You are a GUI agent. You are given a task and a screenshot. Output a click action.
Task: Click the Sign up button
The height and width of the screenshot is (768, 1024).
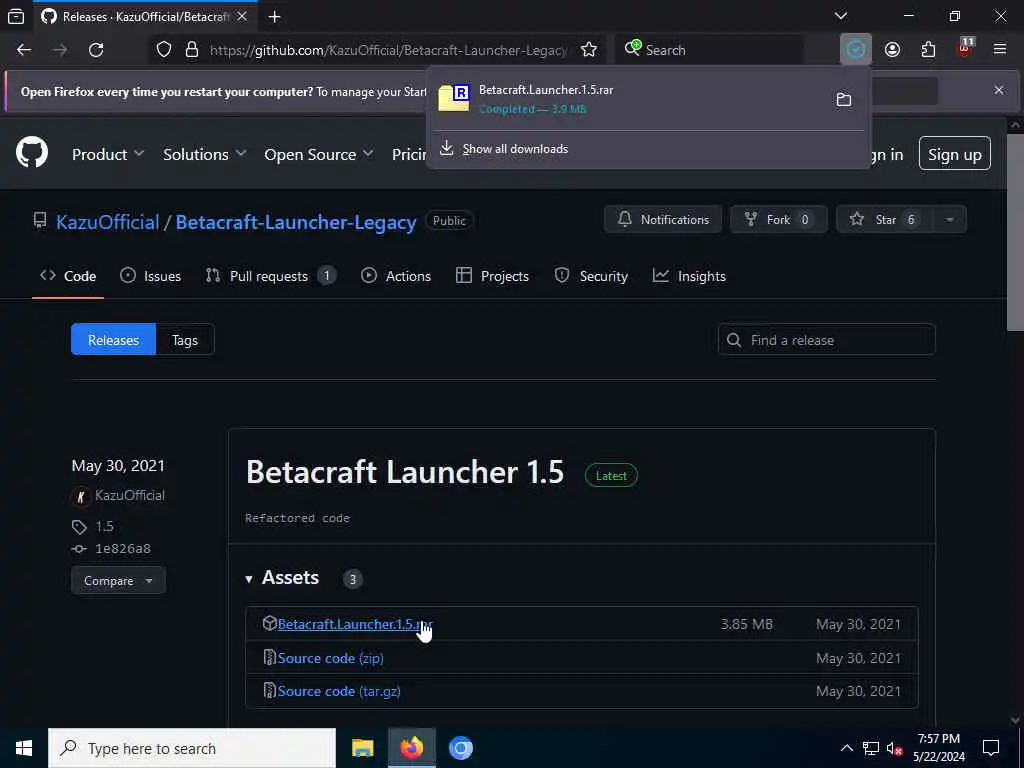(x=955, y=154)
